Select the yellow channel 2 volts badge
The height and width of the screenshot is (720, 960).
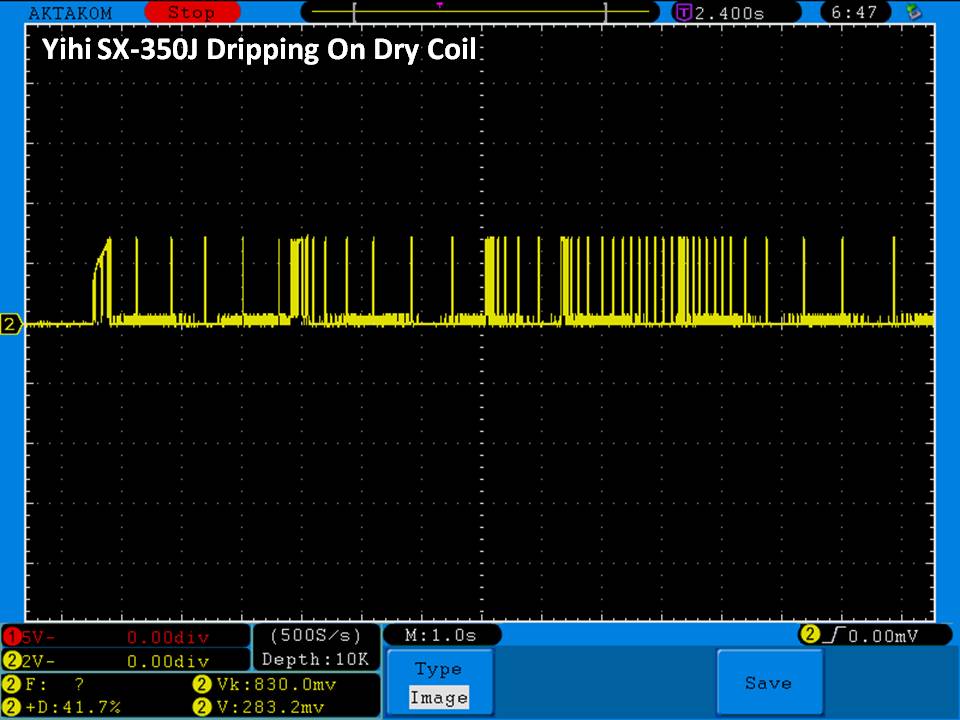coord(12,661)
